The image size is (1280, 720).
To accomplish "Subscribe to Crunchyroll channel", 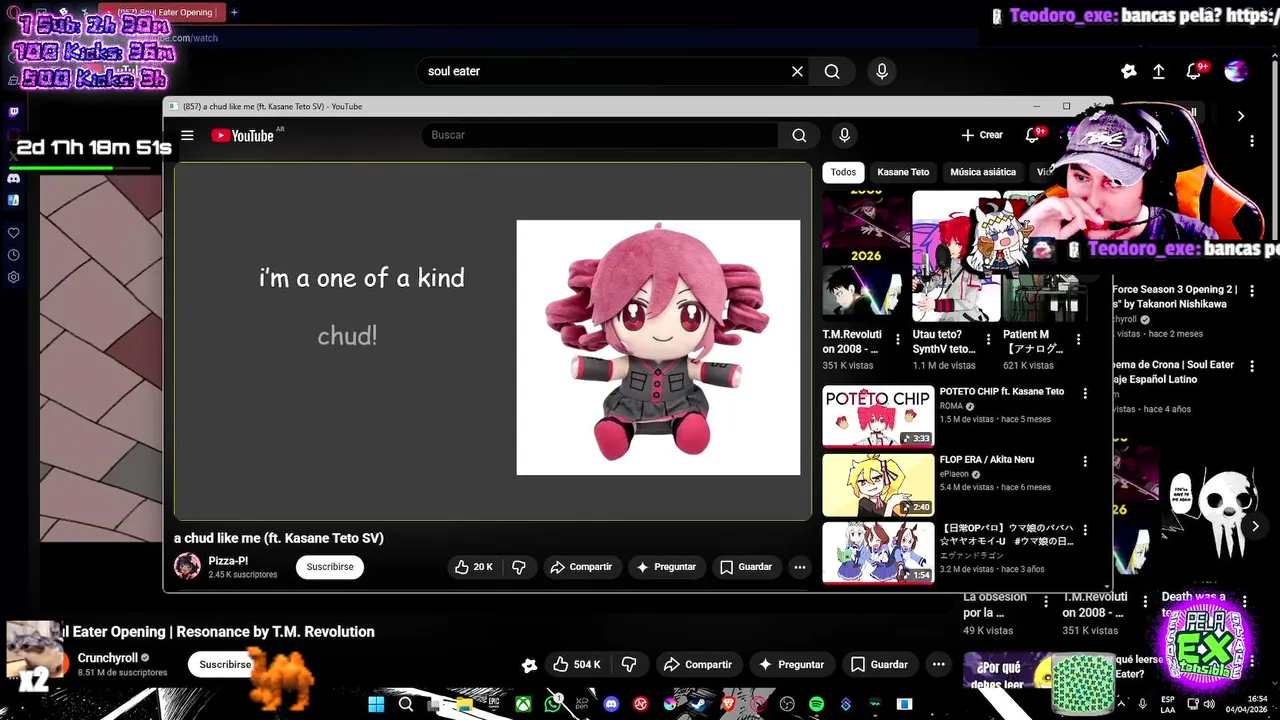I will [x=225, y=664].
